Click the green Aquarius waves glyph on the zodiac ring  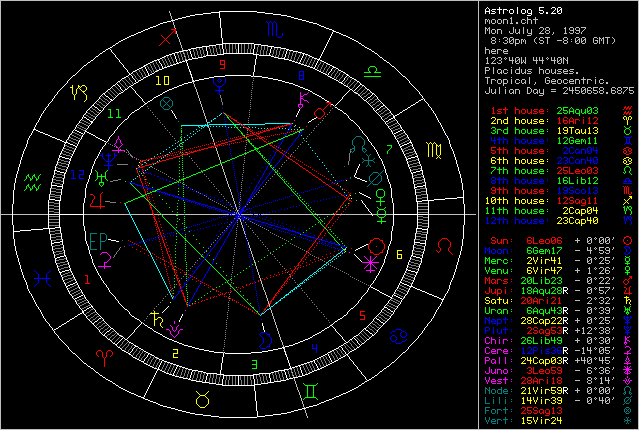click(33, 183)
